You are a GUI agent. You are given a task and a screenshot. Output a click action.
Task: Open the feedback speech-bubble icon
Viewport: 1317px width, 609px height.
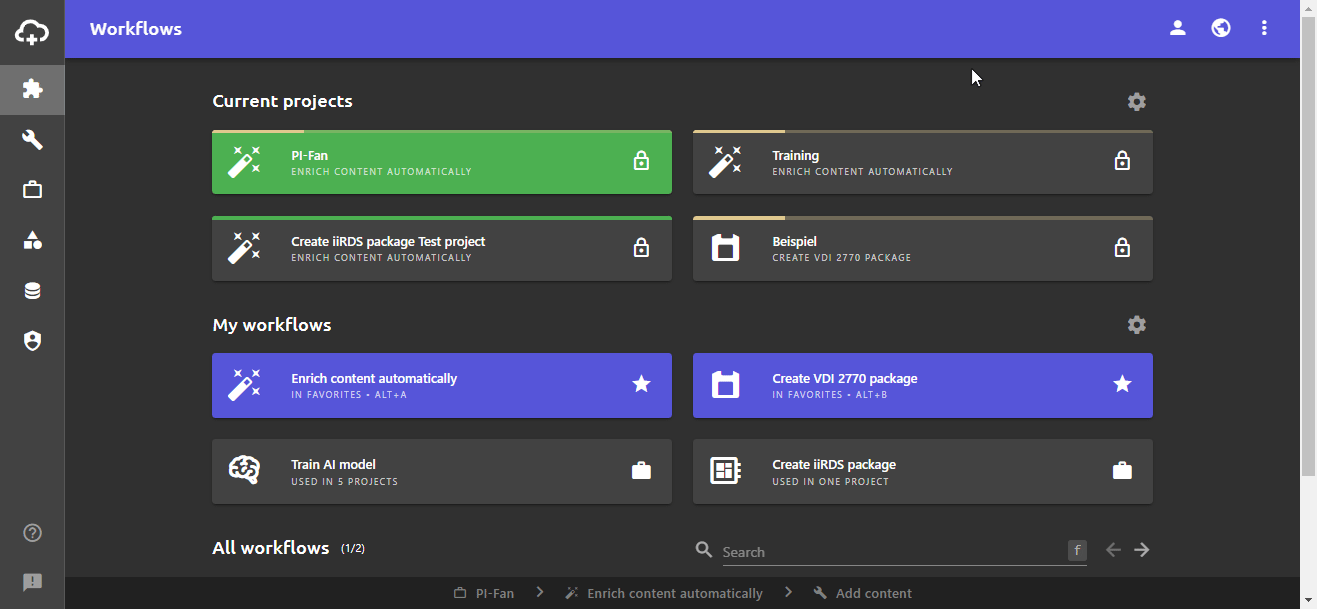pos(32,582)
